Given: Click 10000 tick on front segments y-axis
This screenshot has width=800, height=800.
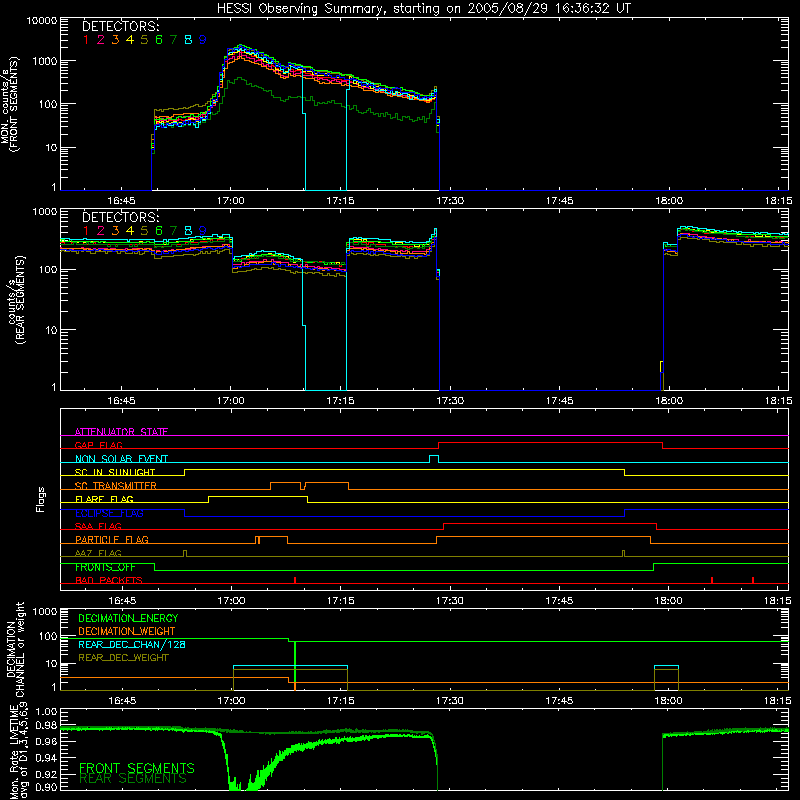Looking at the screenshot, I should tap(41, 21).
